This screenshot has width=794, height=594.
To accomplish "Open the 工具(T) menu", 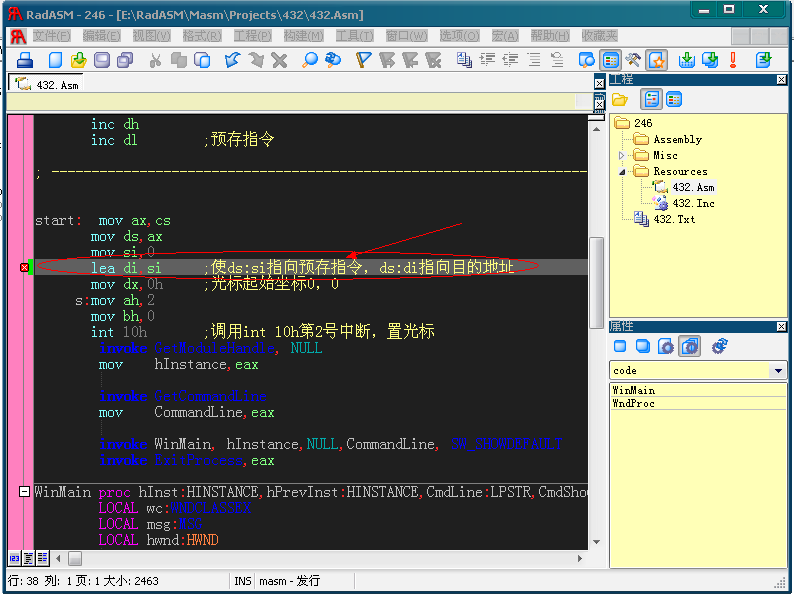I will point(354,35).
